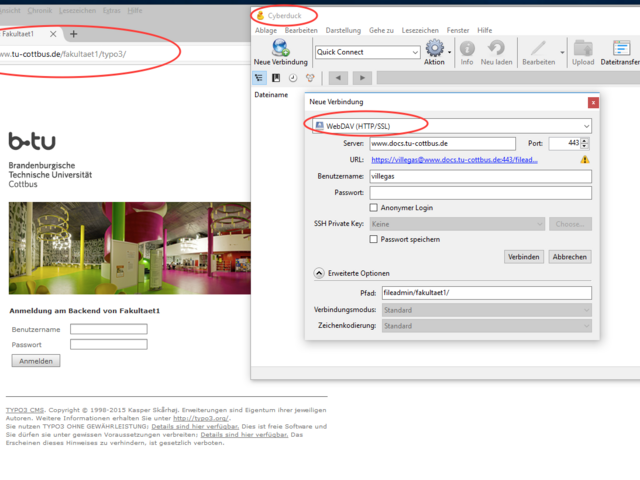Open the Ablage menu
640x480 pixels.
(x=266, y=30)
